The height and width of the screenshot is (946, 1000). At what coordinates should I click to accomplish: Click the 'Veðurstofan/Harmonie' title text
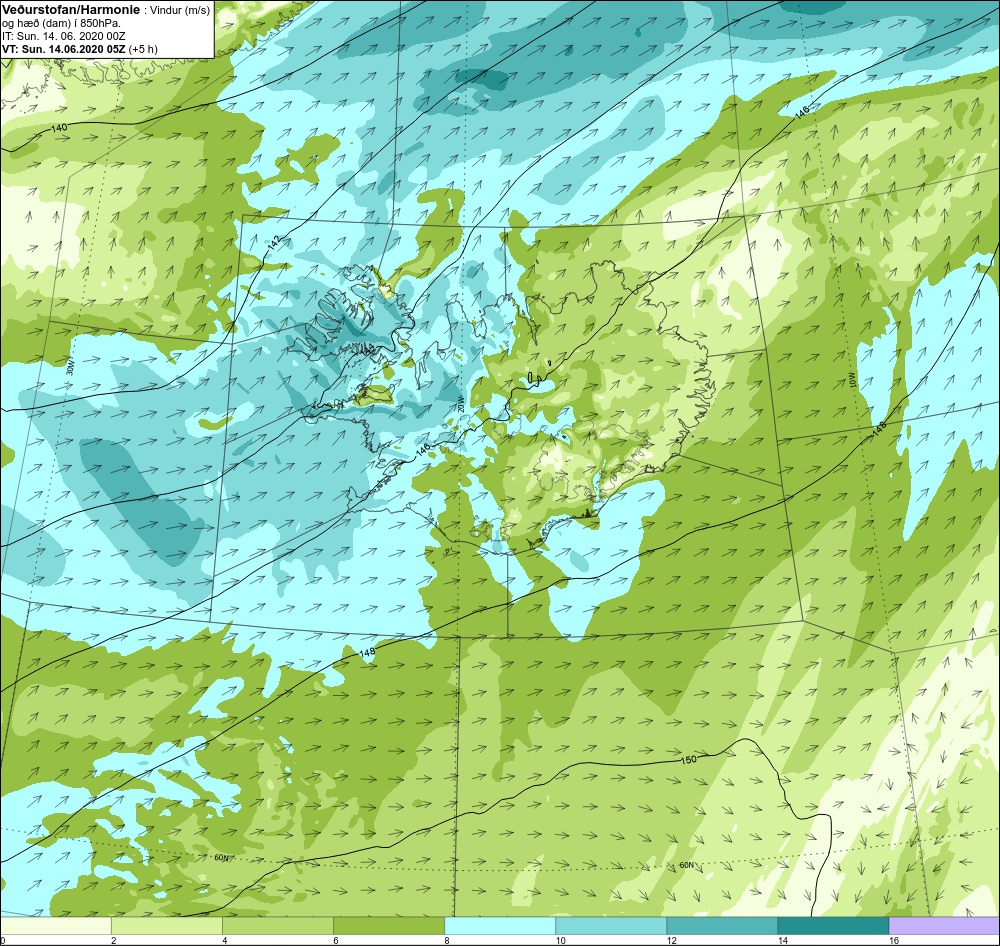[x=71, y=10]
